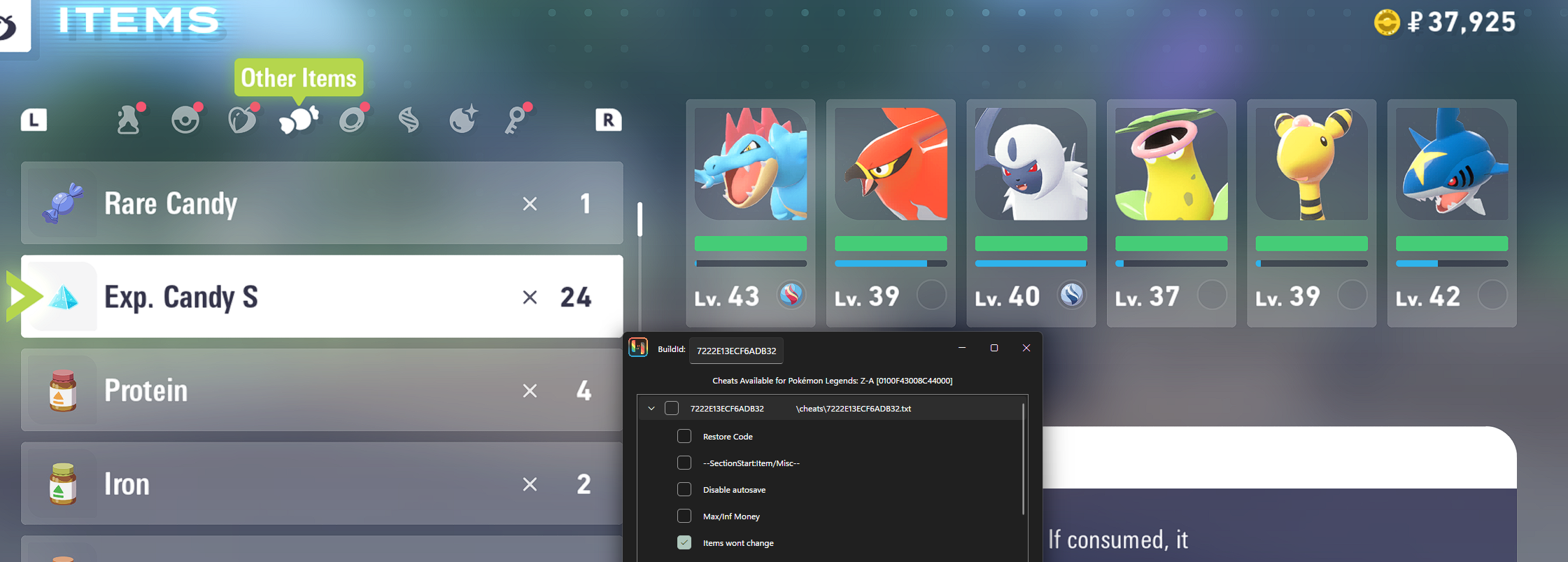
Task: Select the berry category icon
Action: coord(243,119)
